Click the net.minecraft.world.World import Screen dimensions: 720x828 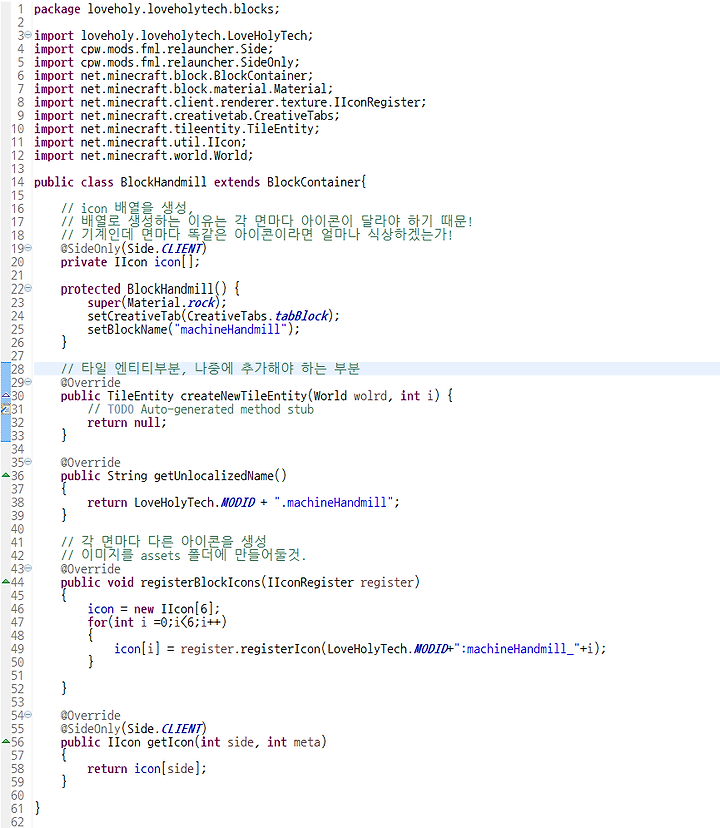tap(144, 156)
